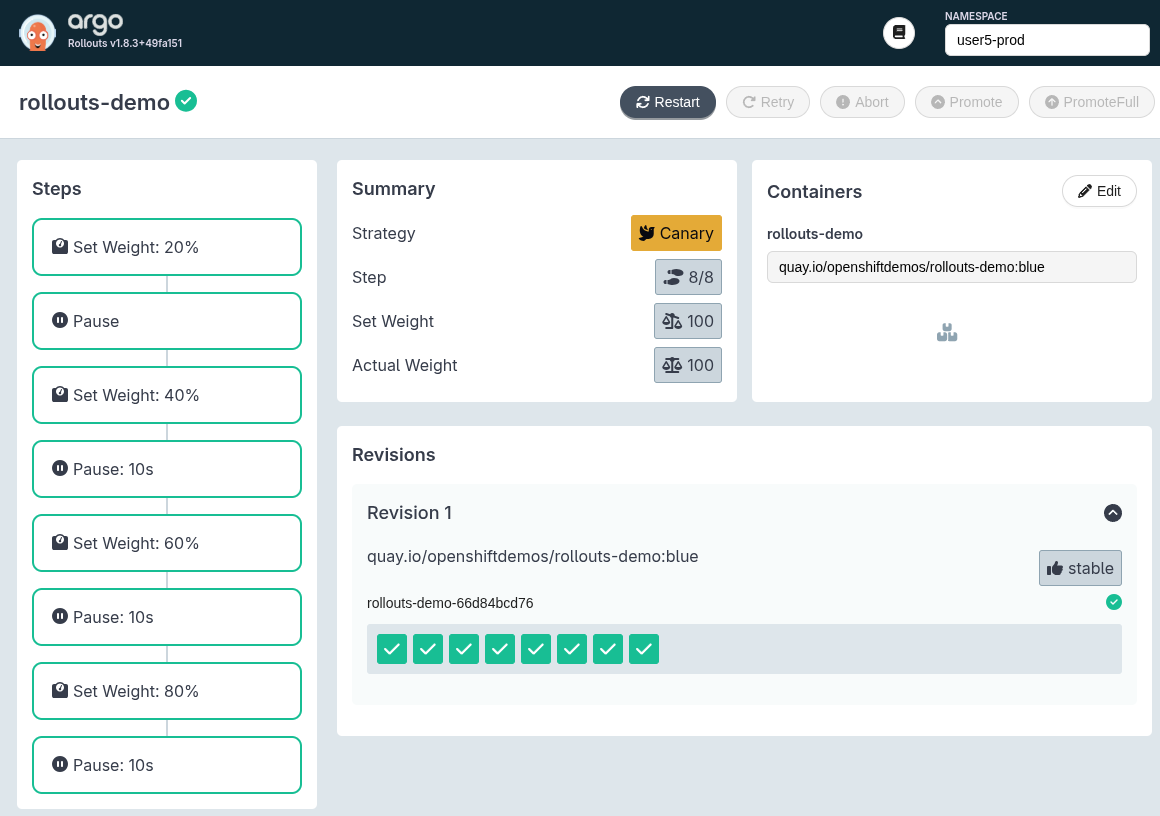
Task: Select the Set Weight: 60% step
Action: (167, 543)
